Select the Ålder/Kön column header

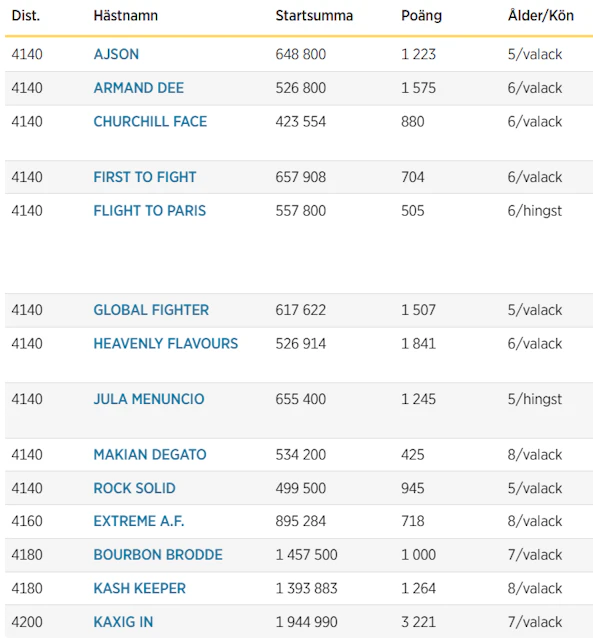540,15
